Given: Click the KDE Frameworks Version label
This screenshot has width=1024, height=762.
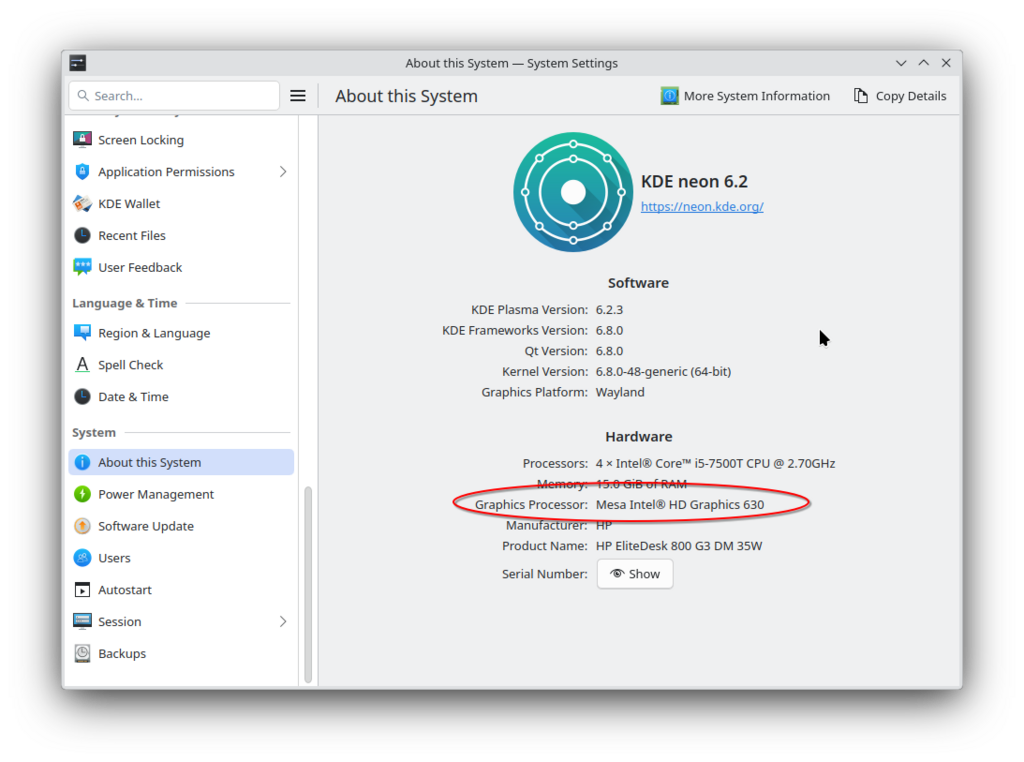Looking at the screenshot, I should [515, 330].
